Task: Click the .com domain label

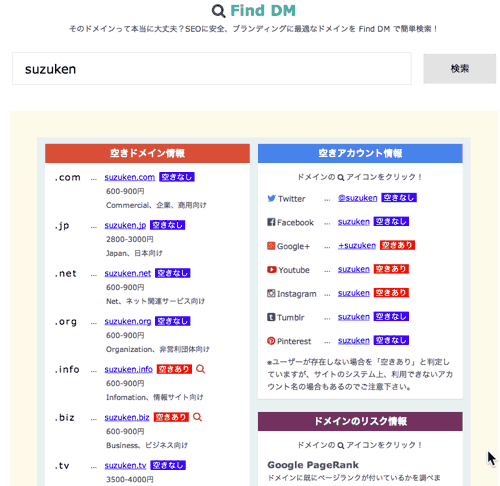Action: [68, 177]
